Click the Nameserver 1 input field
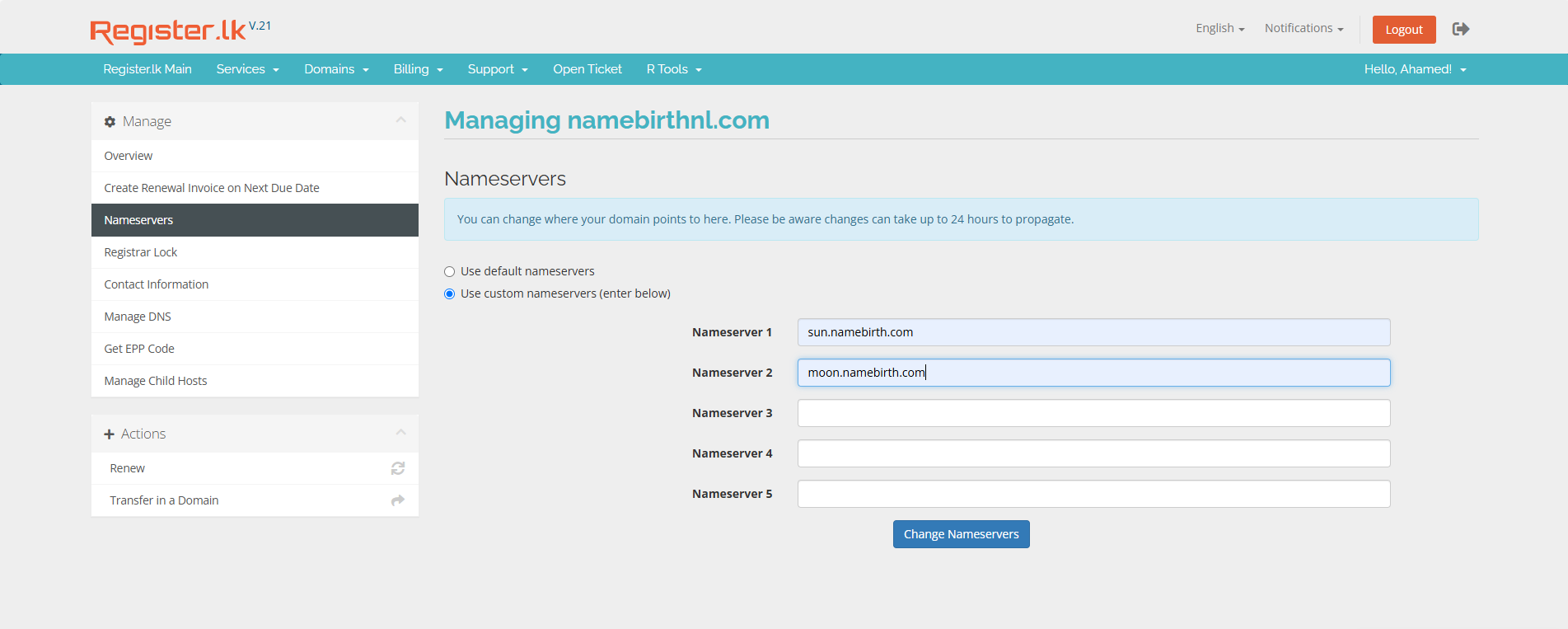Image resolution: width=1568 pixels, height=629 pixels. coord(1093,332)
